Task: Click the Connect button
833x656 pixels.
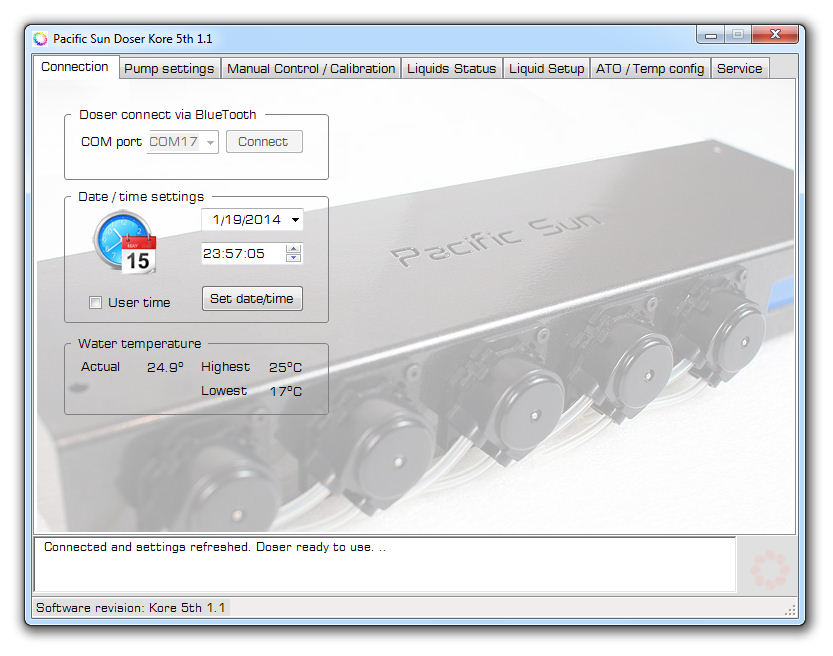Action: click(264, 142)
